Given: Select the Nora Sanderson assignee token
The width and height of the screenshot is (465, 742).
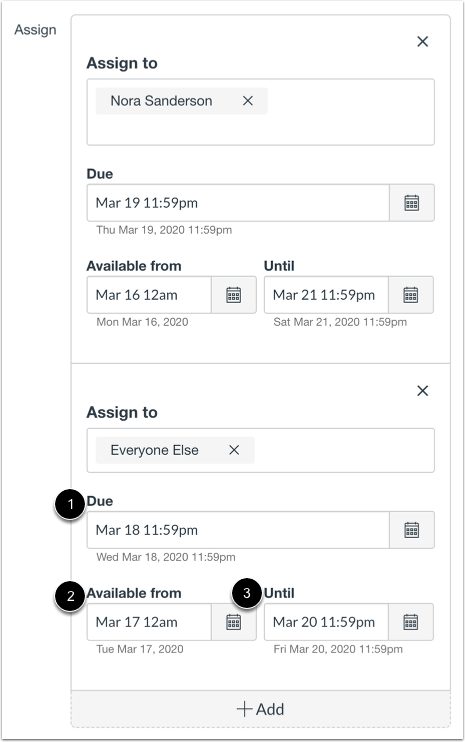Looking at the screenshot, I should click(x=161, y=101).
